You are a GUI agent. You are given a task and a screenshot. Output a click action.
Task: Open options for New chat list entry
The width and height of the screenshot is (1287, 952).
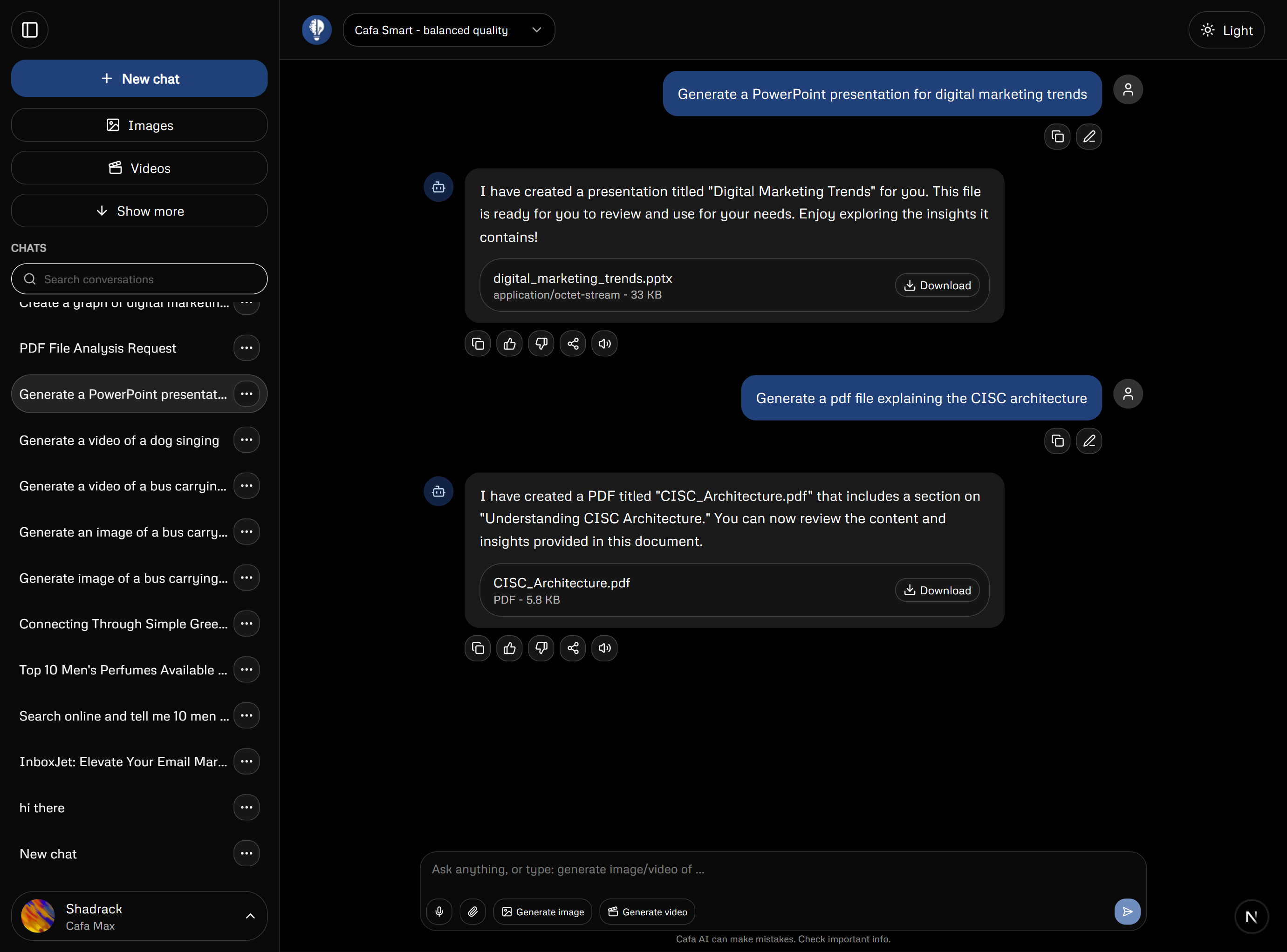(246, 854)
